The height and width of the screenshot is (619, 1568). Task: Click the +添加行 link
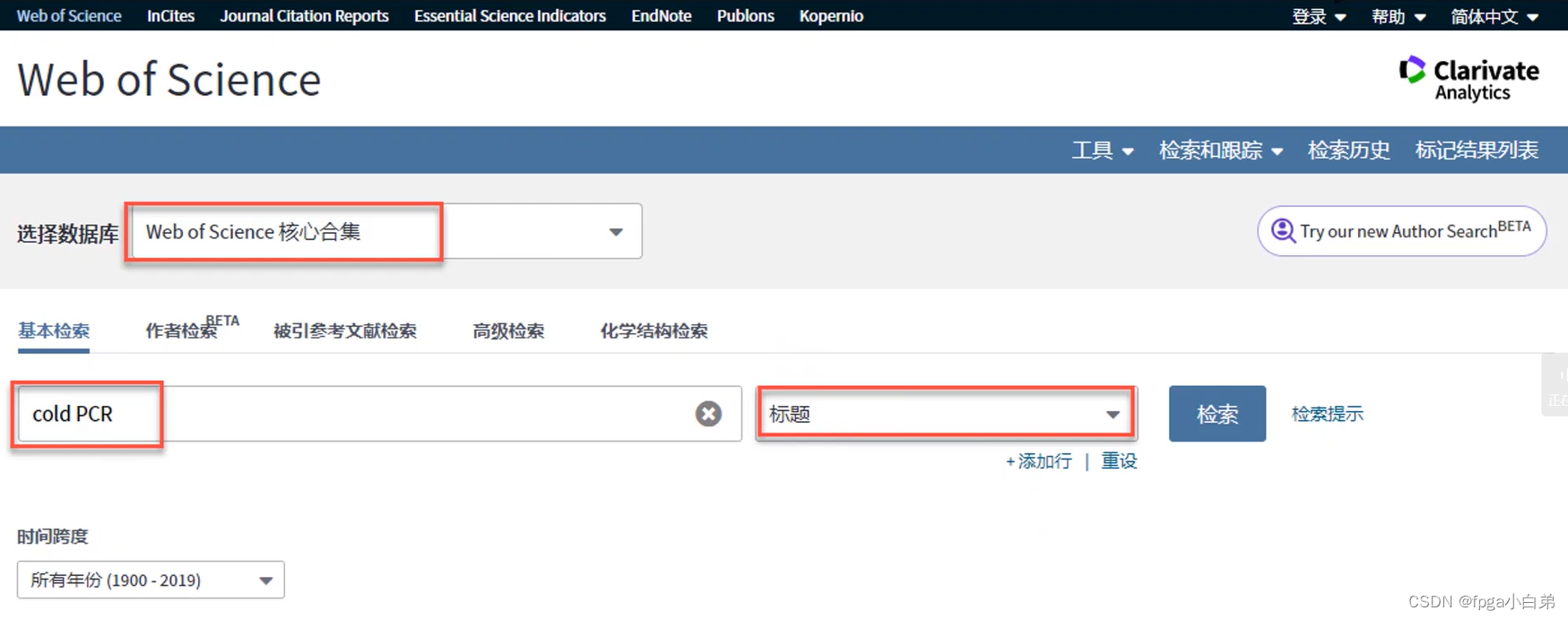1038,461
